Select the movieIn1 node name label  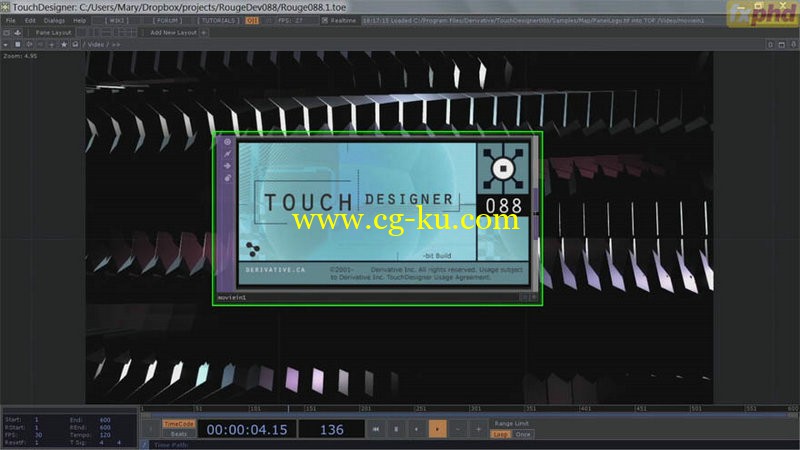[x=232, y=297]
